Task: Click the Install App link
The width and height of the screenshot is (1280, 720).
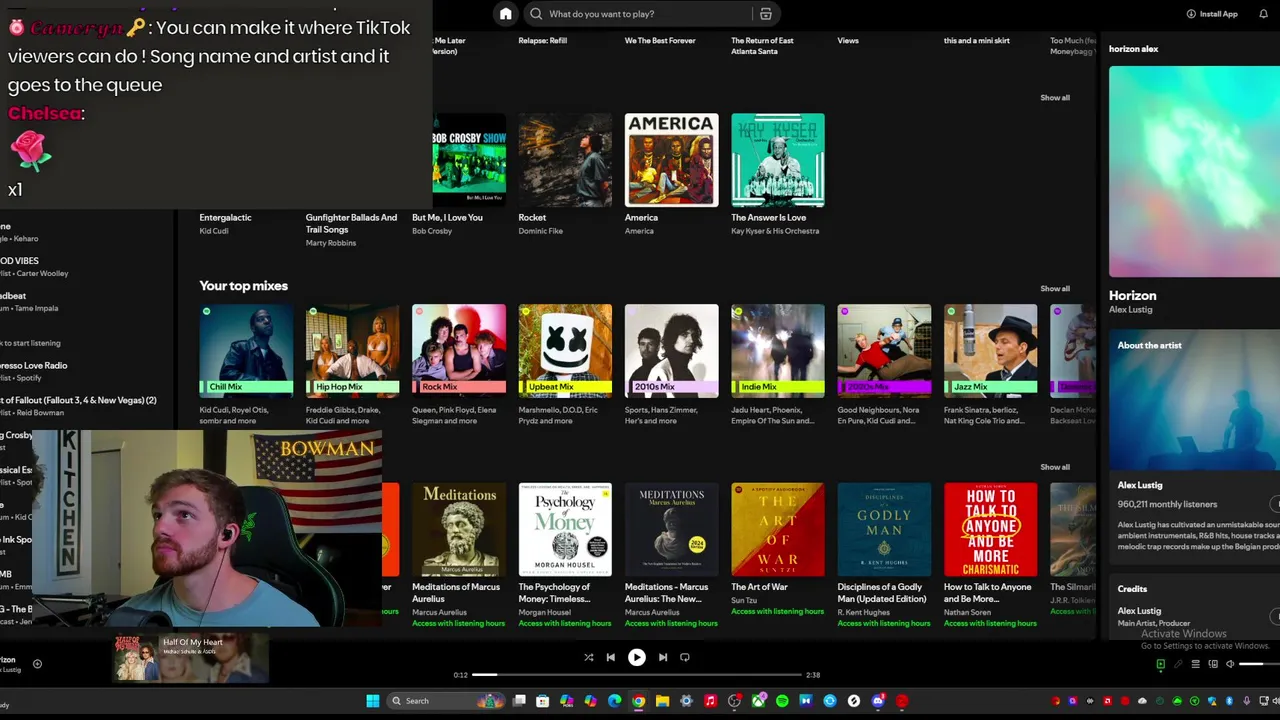Action: click(1212, 14)
